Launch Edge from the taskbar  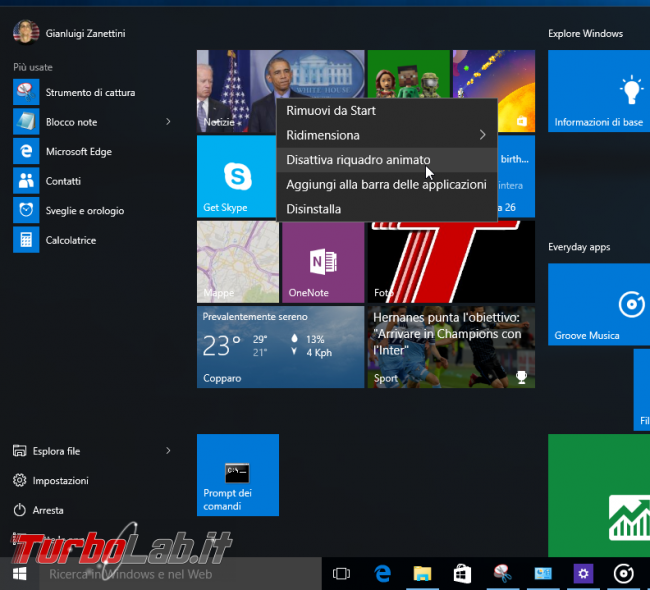coord(382,574)
